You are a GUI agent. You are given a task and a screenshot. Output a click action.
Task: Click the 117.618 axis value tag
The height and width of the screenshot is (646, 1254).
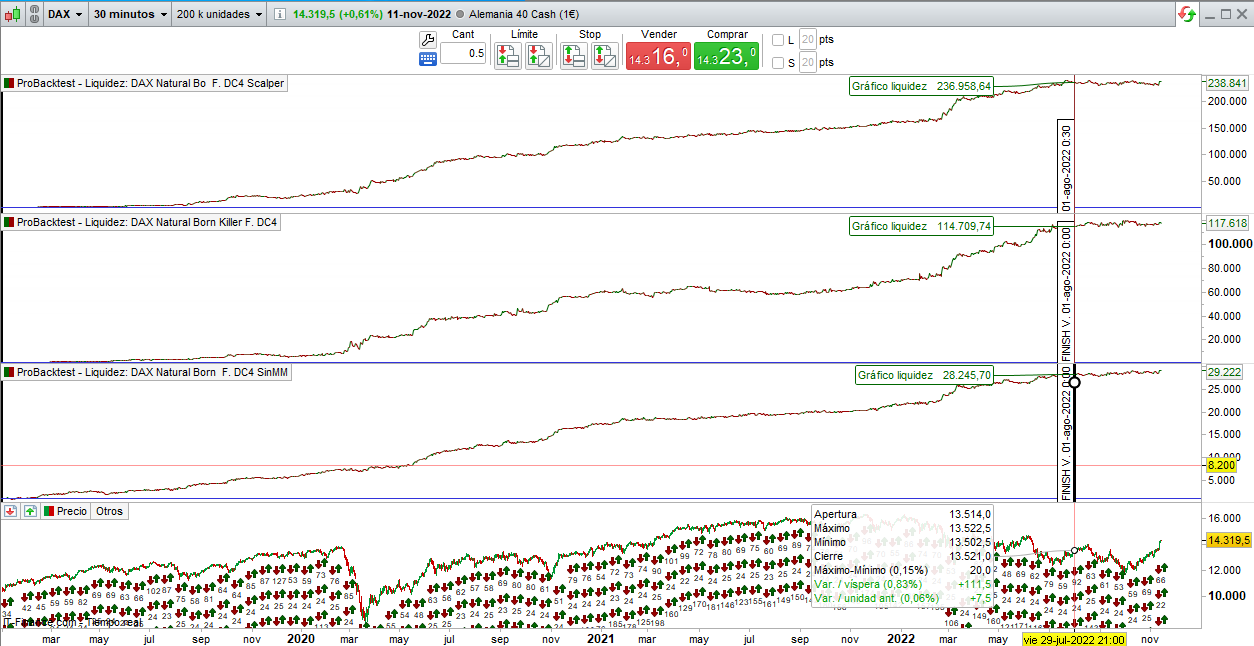[x=1227, y=223]
